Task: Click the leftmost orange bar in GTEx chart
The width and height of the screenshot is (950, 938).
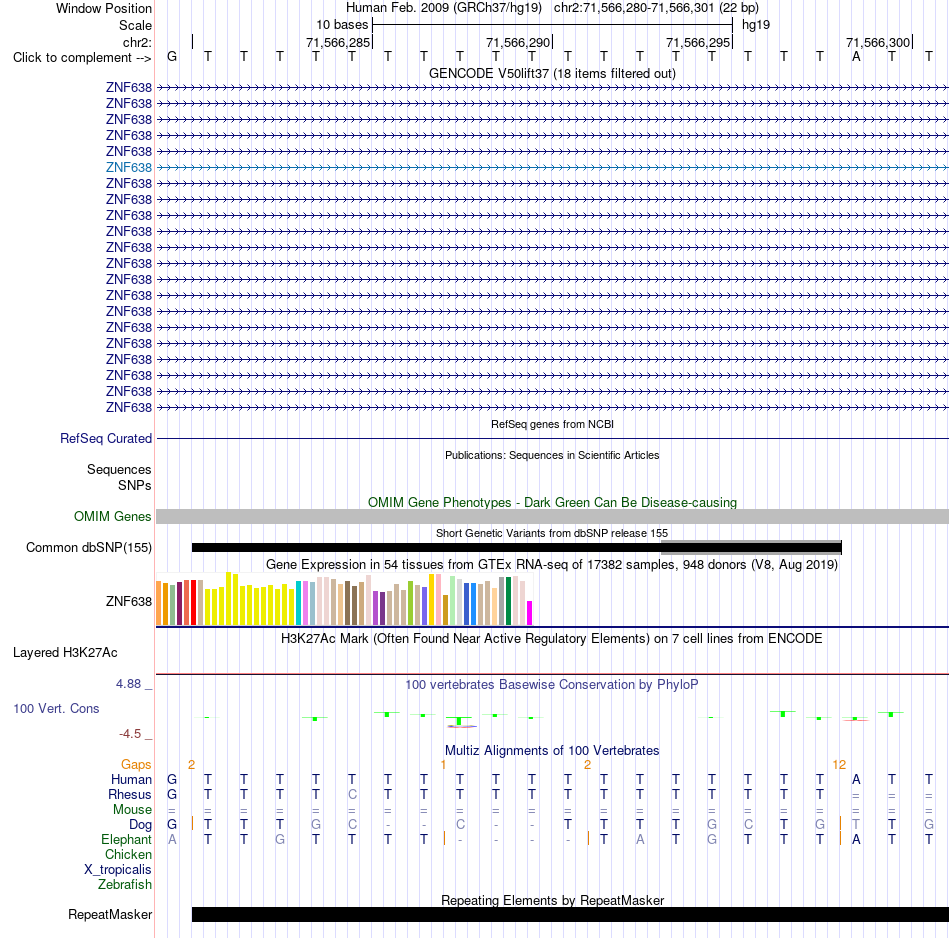Action: pos(159,603)
